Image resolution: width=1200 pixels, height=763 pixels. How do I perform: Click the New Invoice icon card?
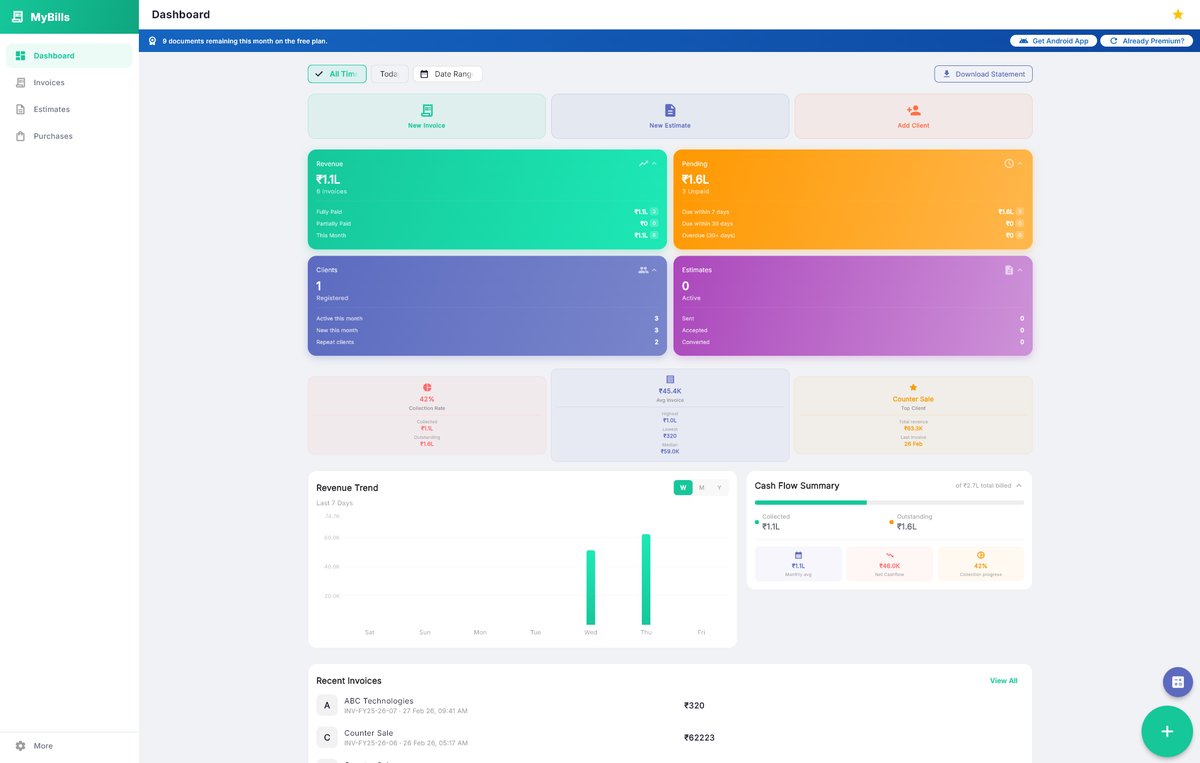click(426, 112)
